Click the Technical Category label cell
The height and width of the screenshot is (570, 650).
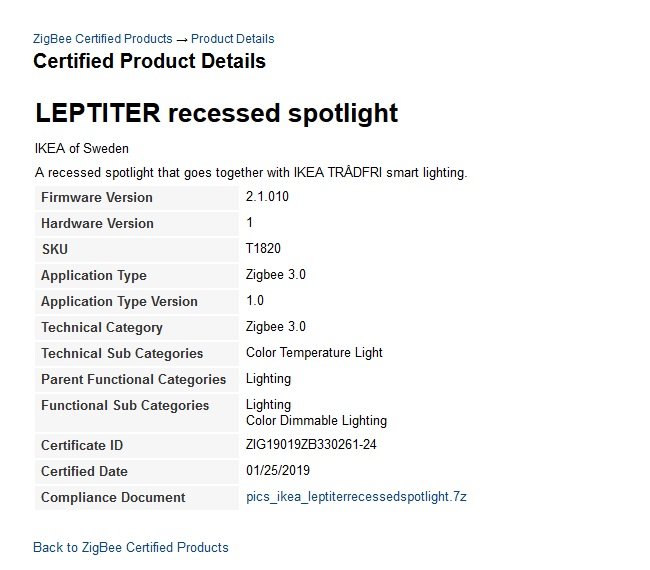[137, 328]
